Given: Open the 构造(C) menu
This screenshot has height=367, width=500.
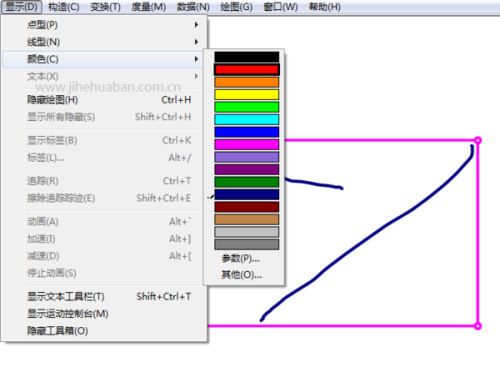Looking at the screenshot, I should pyautogui.click(x=64, y=7).
